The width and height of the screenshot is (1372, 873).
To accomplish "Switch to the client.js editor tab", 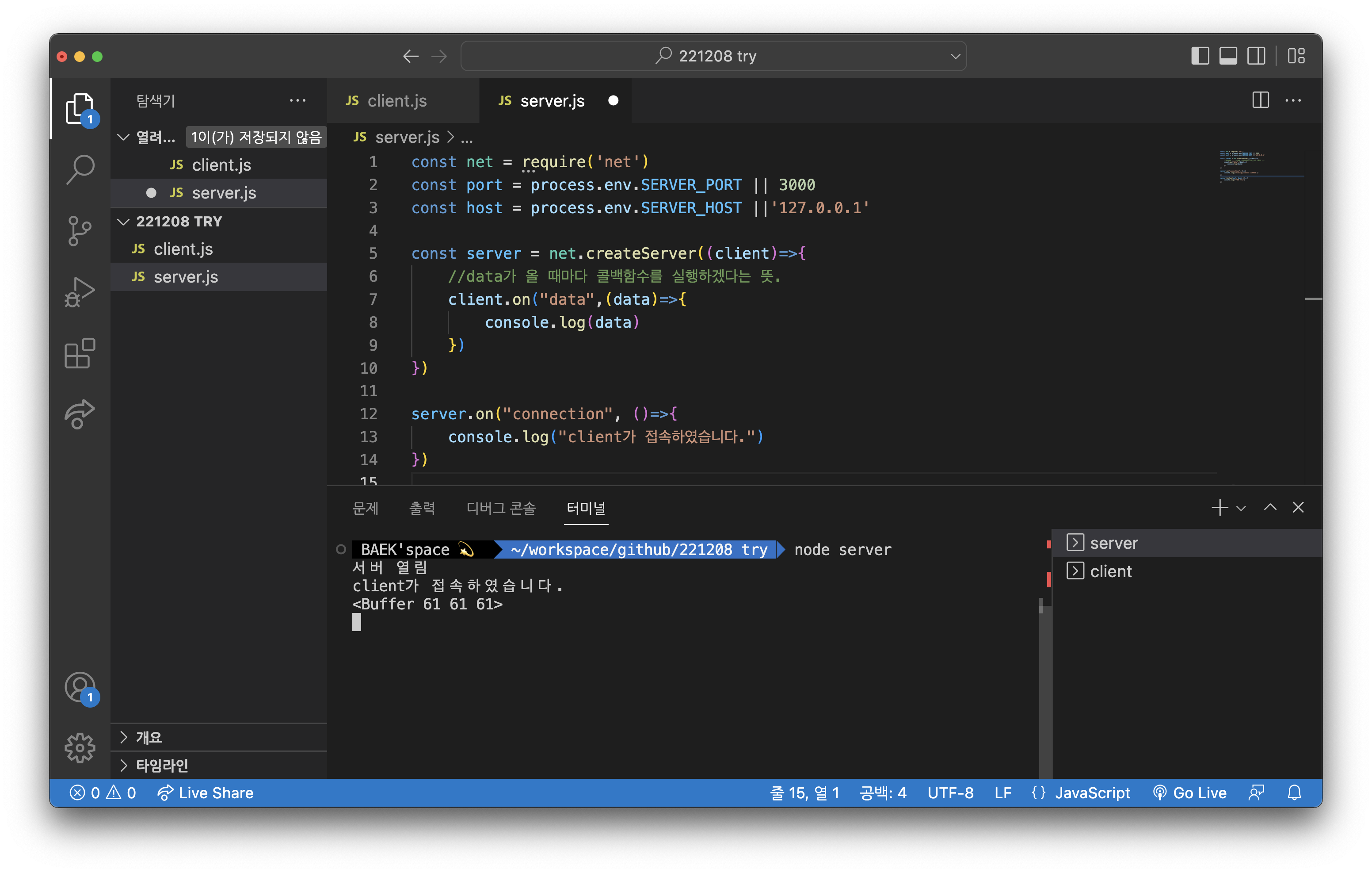I will click(396, 101).
